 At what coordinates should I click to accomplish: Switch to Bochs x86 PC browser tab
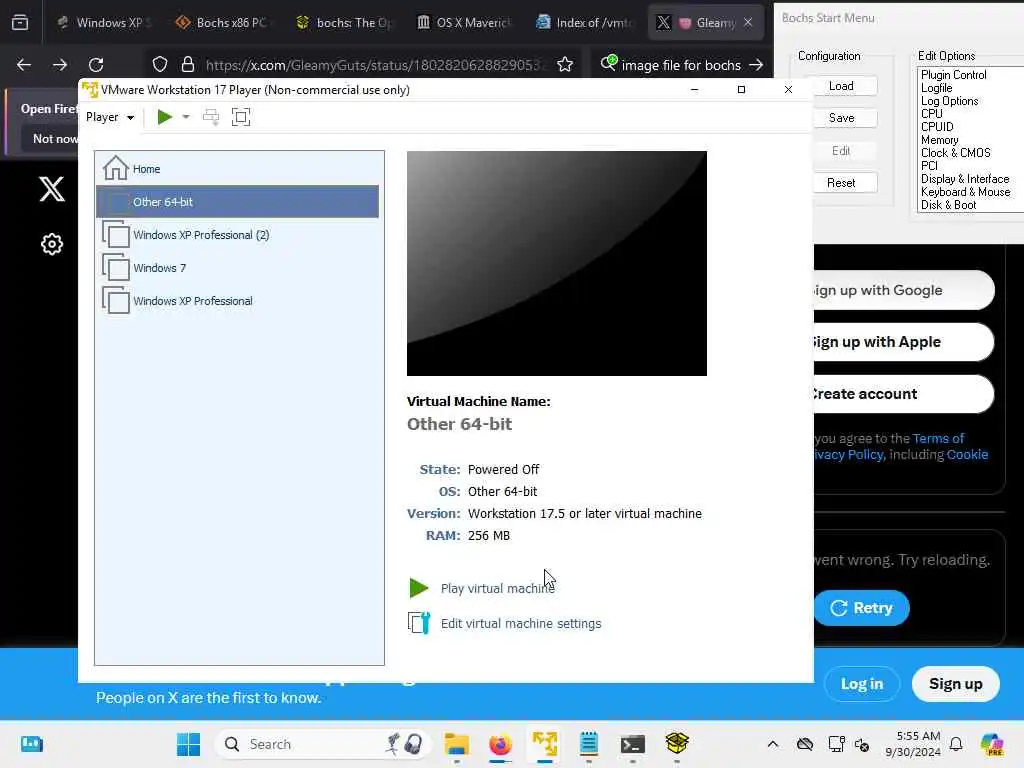click(x=224, y=22)
